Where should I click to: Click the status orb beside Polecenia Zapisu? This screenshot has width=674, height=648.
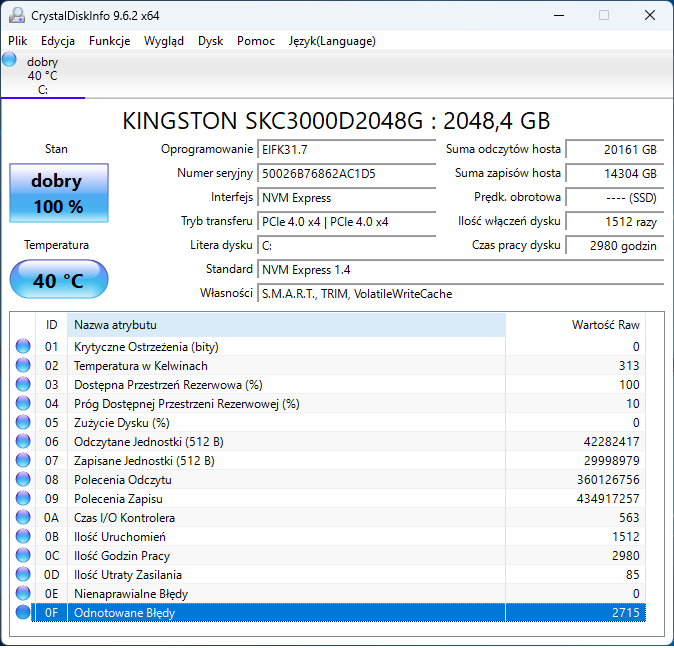point(23,498)
